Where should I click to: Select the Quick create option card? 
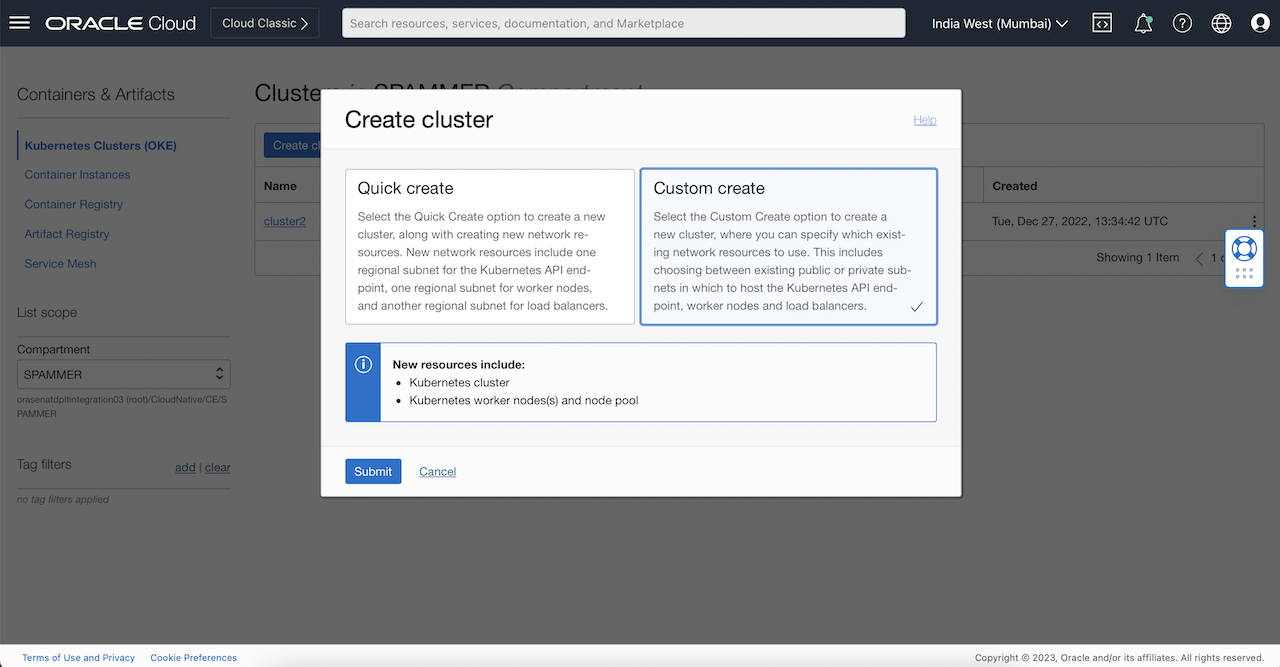(490, 247)
